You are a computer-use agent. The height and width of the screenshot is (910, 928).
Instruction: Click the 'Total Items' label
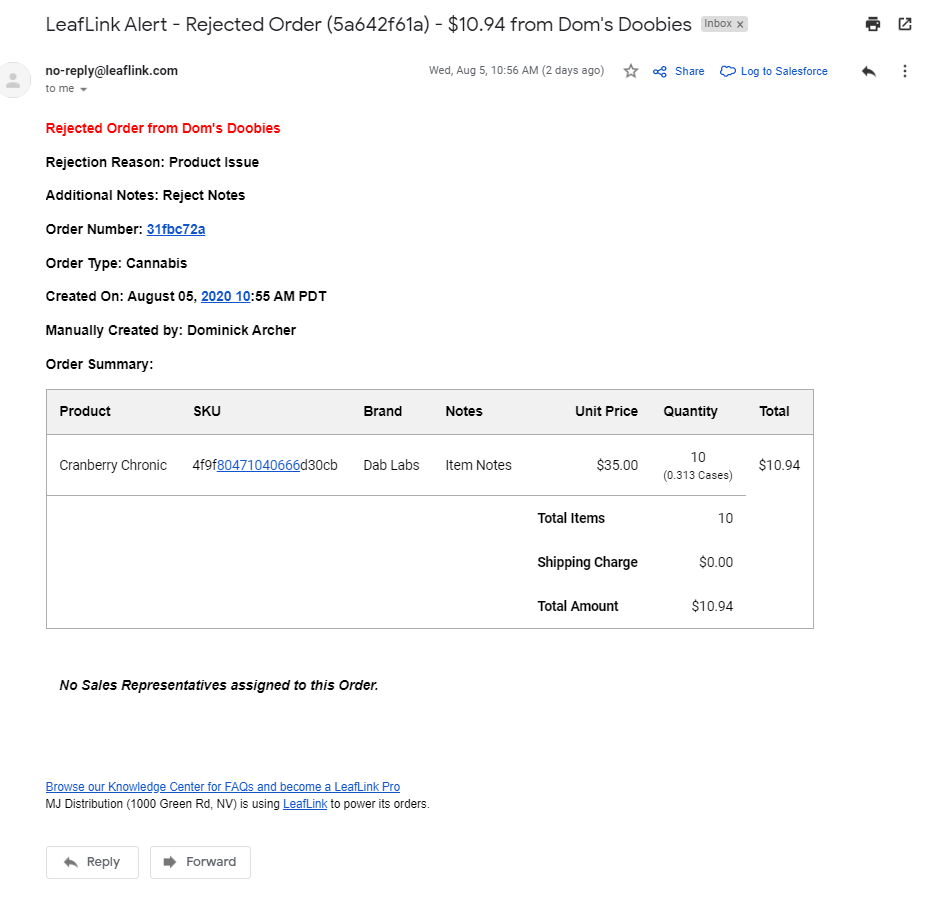tap(571, 518)
